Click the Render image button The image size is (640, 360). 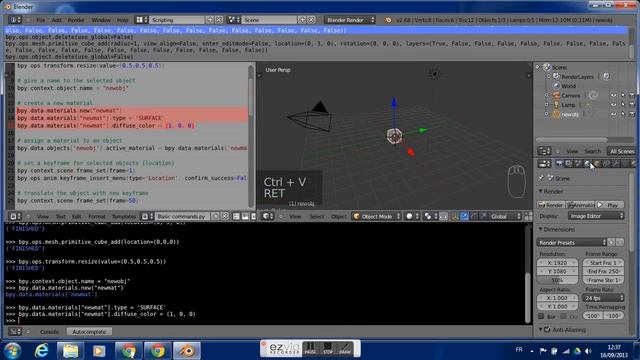[551, 205]
